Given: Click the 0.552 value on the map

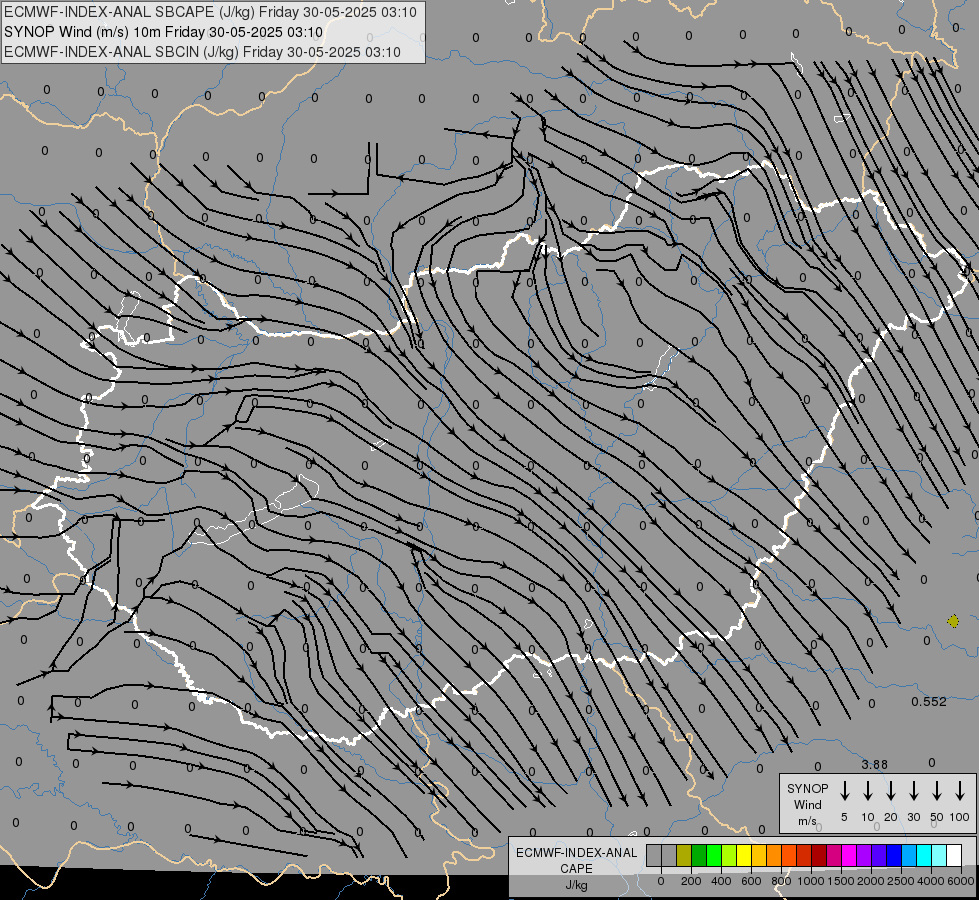Looking at the screenshot, I should pyautogui.click(x=929, y=701).
